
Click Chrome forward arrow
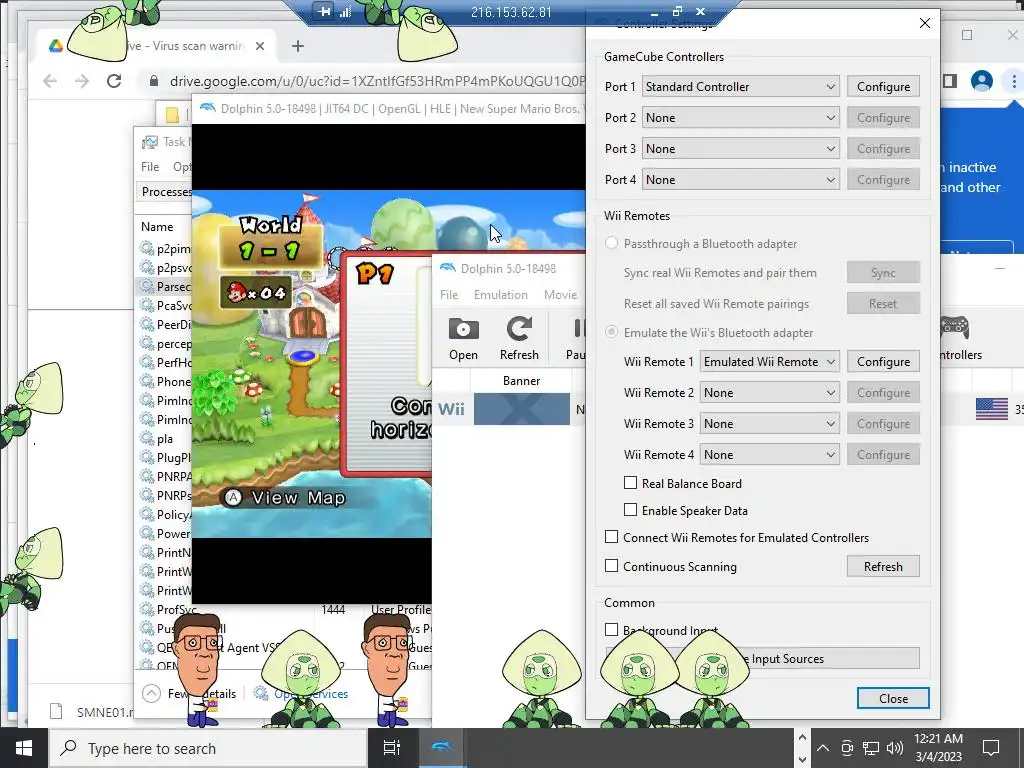click(82, 81)
